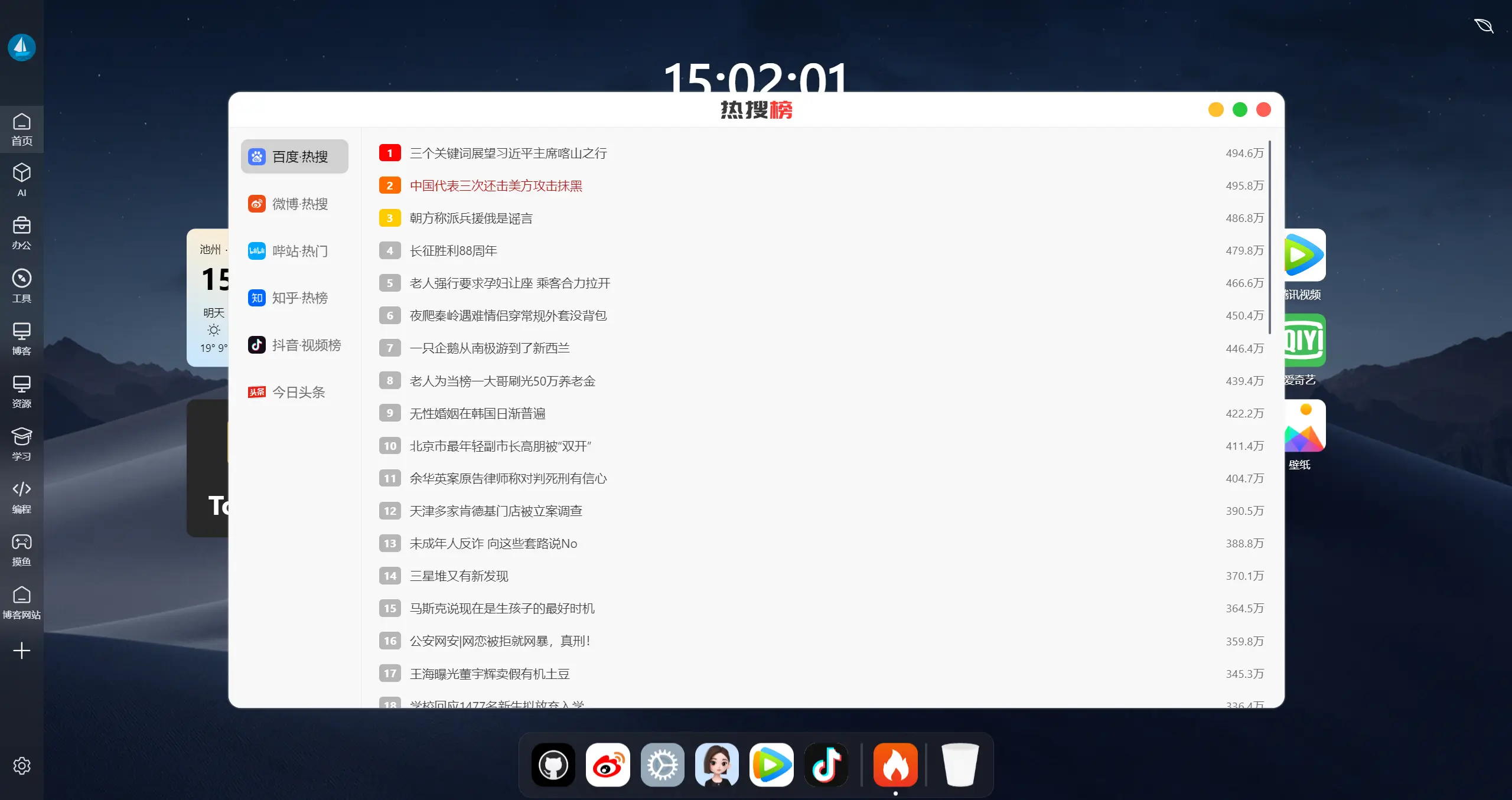The width and height of the screenshot is (1512, 800).
Task: Open headline 三星堆又有新发现
Action: point(459,576)
